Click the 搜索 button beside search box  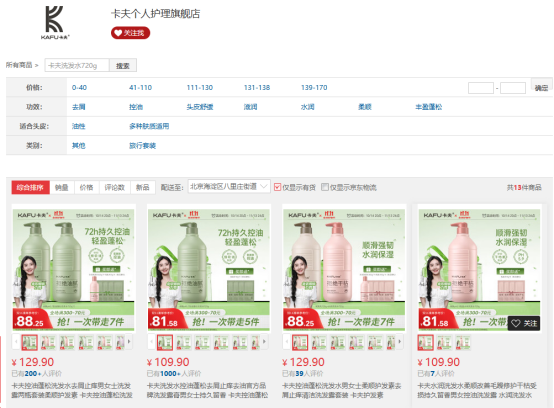[123, 65]
